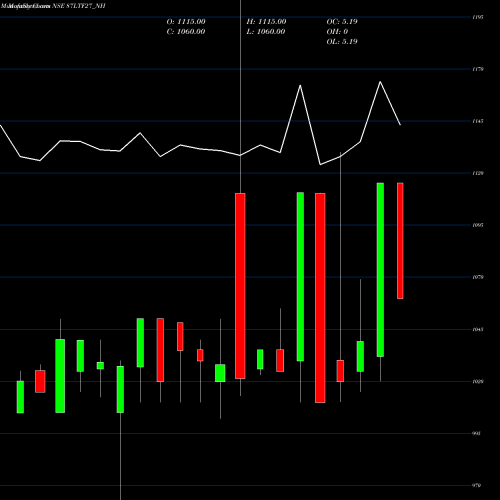500x500 pixels.
Task: Select the 'L: 1060.00' low value
Action: coord(266,32)
